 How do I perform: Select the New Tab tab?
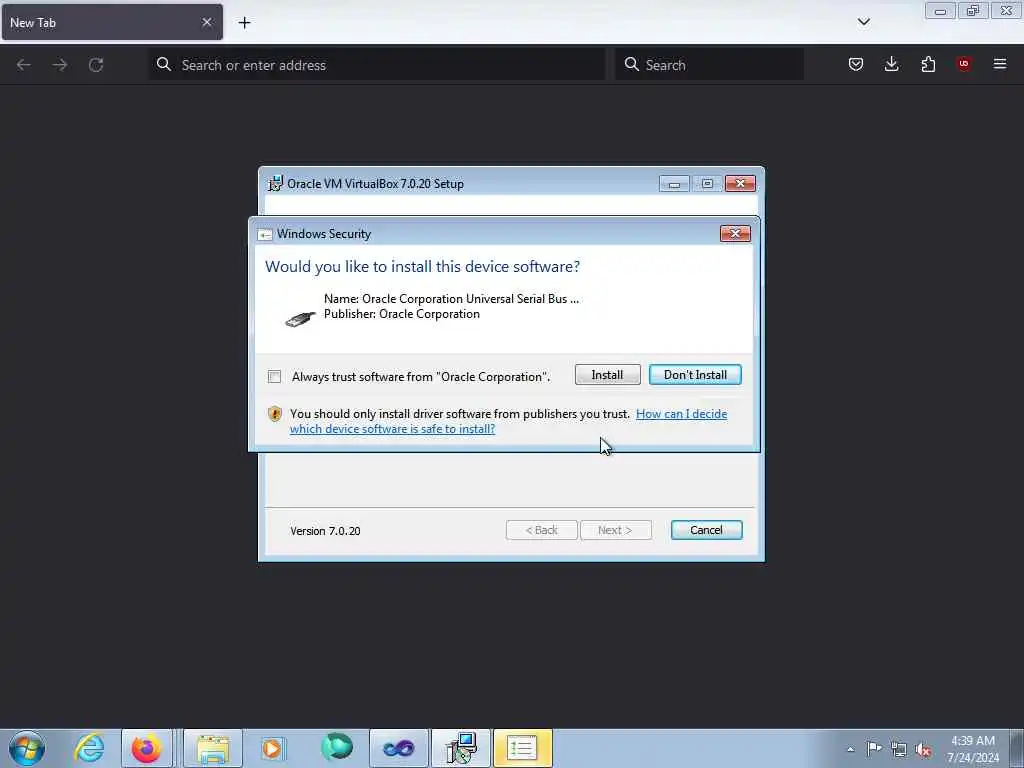click(112, 22)
